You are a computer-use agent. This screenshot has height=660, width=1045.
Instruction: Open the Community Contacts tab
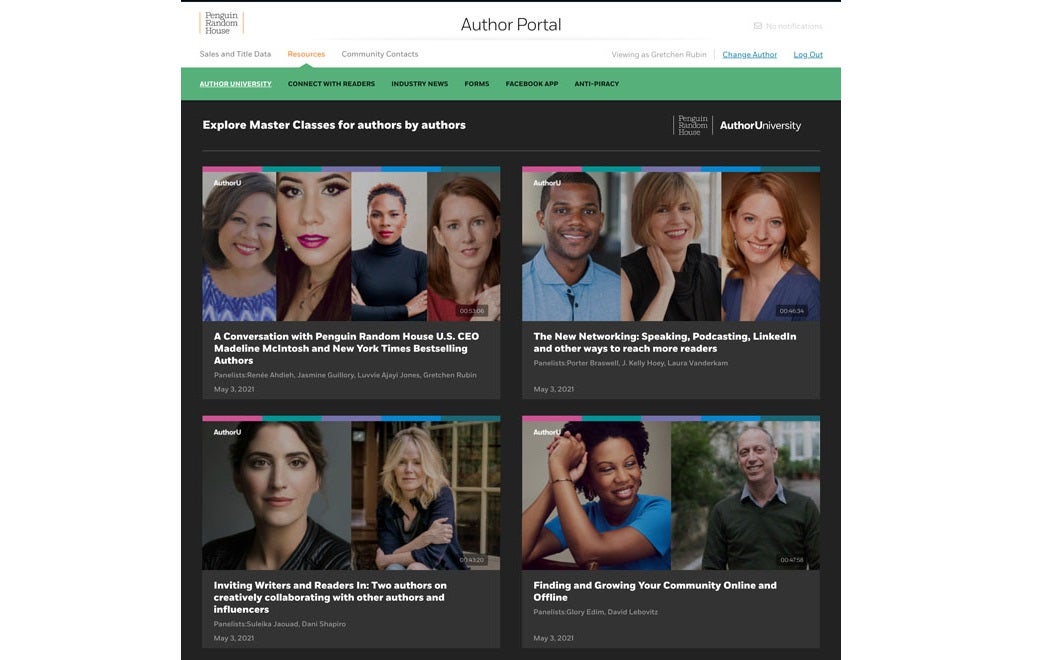[380, 54]
